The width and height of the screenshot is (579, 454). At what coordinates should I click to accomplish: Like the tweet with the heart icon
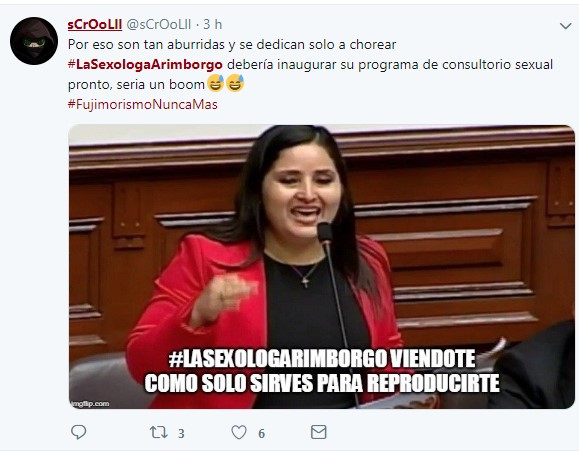click(x=239, y=432)
